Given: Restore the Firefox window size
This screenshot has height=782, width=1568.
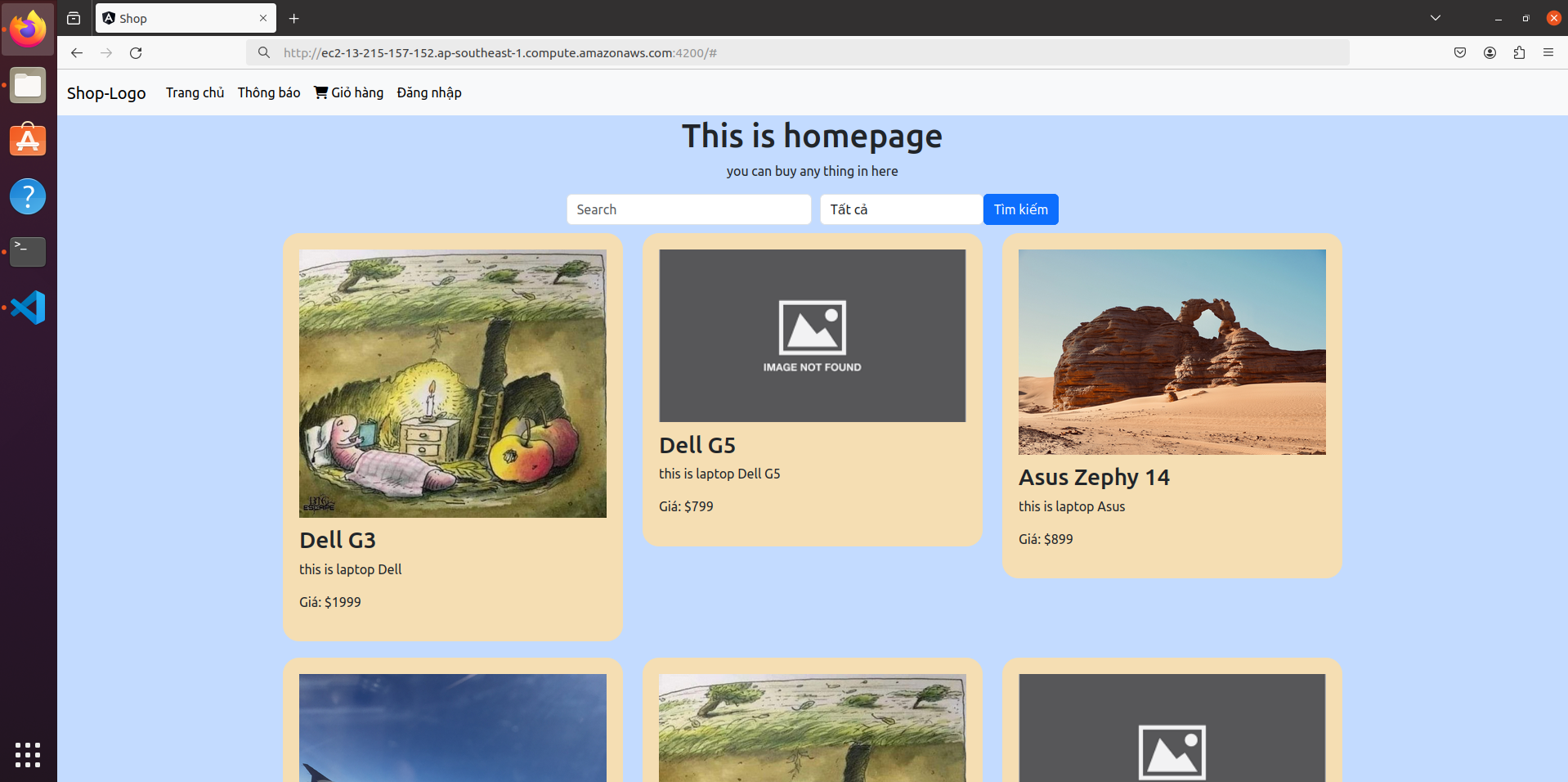Looking at the screenshot, I should [x=1525, y=18].
